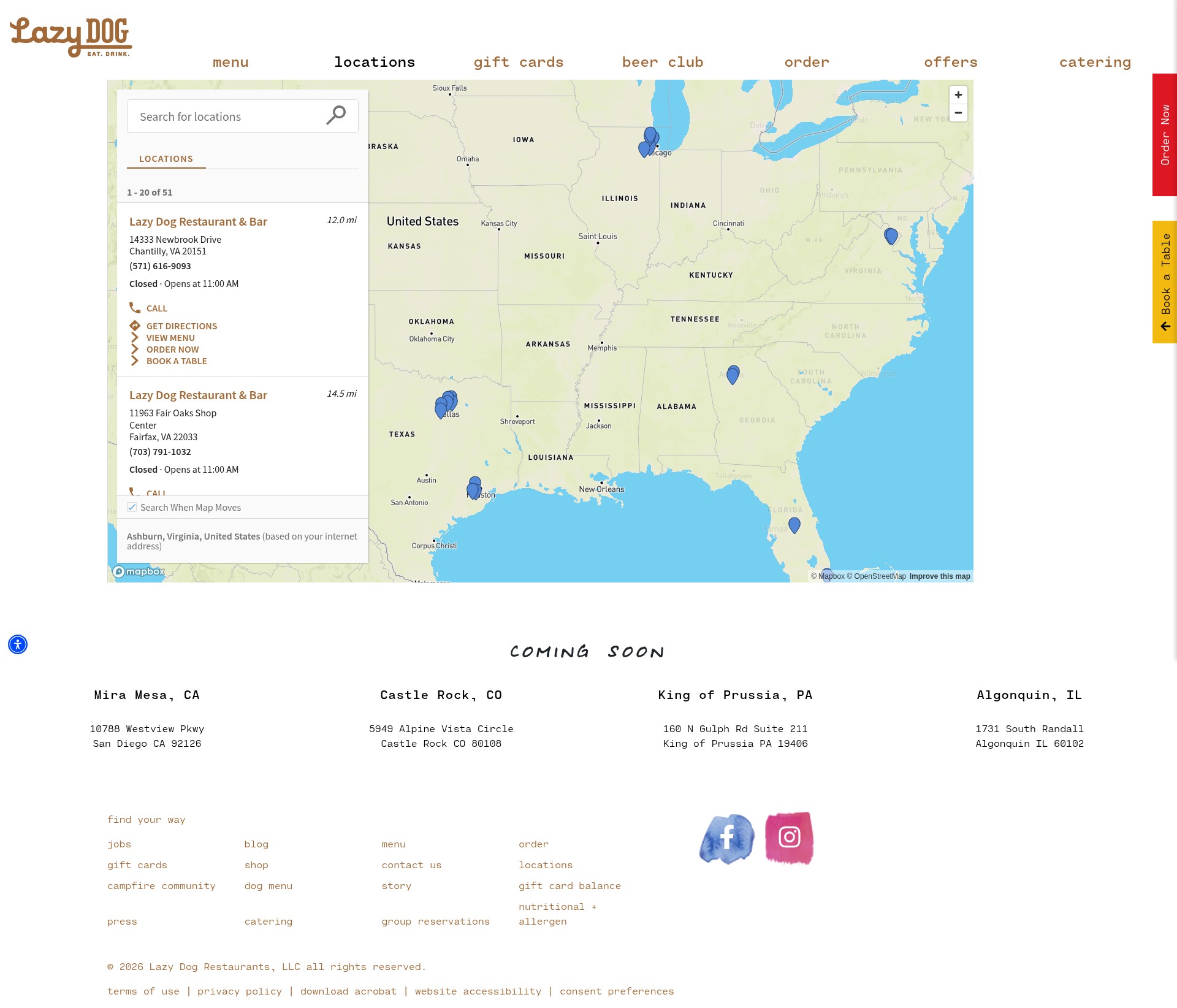This screenshot has width=1177, height=1008.
Task: Open the Fairfax Lazy Dog Restaurant & Bar title
Action: pos(198,395)
